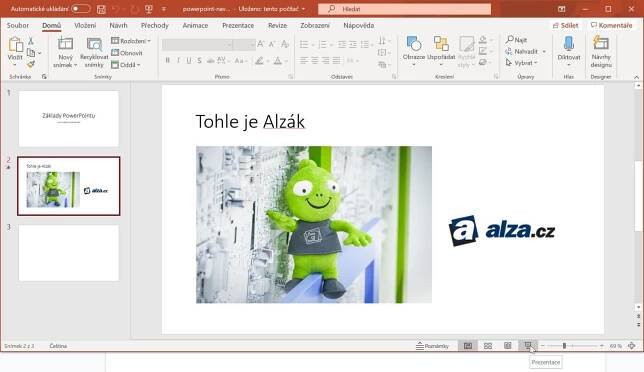Click the Najít search button
Screen dimensions: 644x372
pos(517,40)
